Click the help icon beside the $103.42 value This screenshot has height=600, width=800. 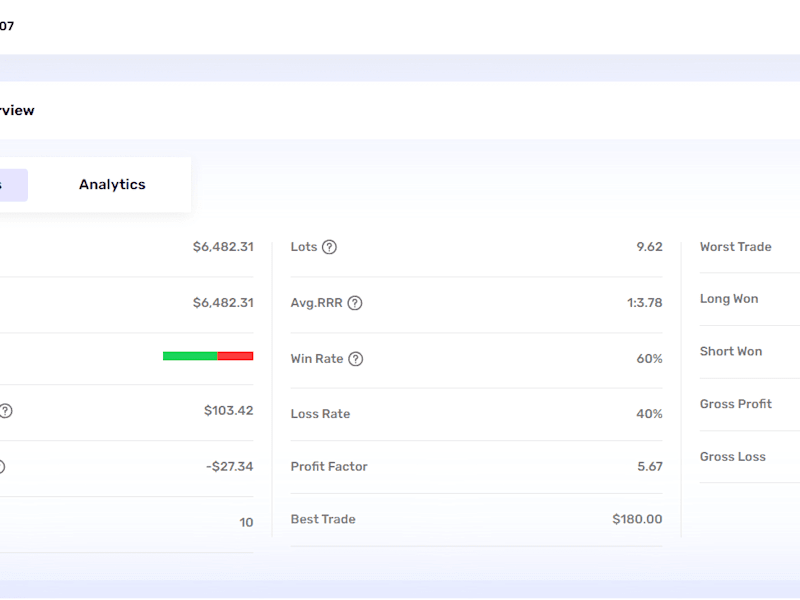[5, 411]
